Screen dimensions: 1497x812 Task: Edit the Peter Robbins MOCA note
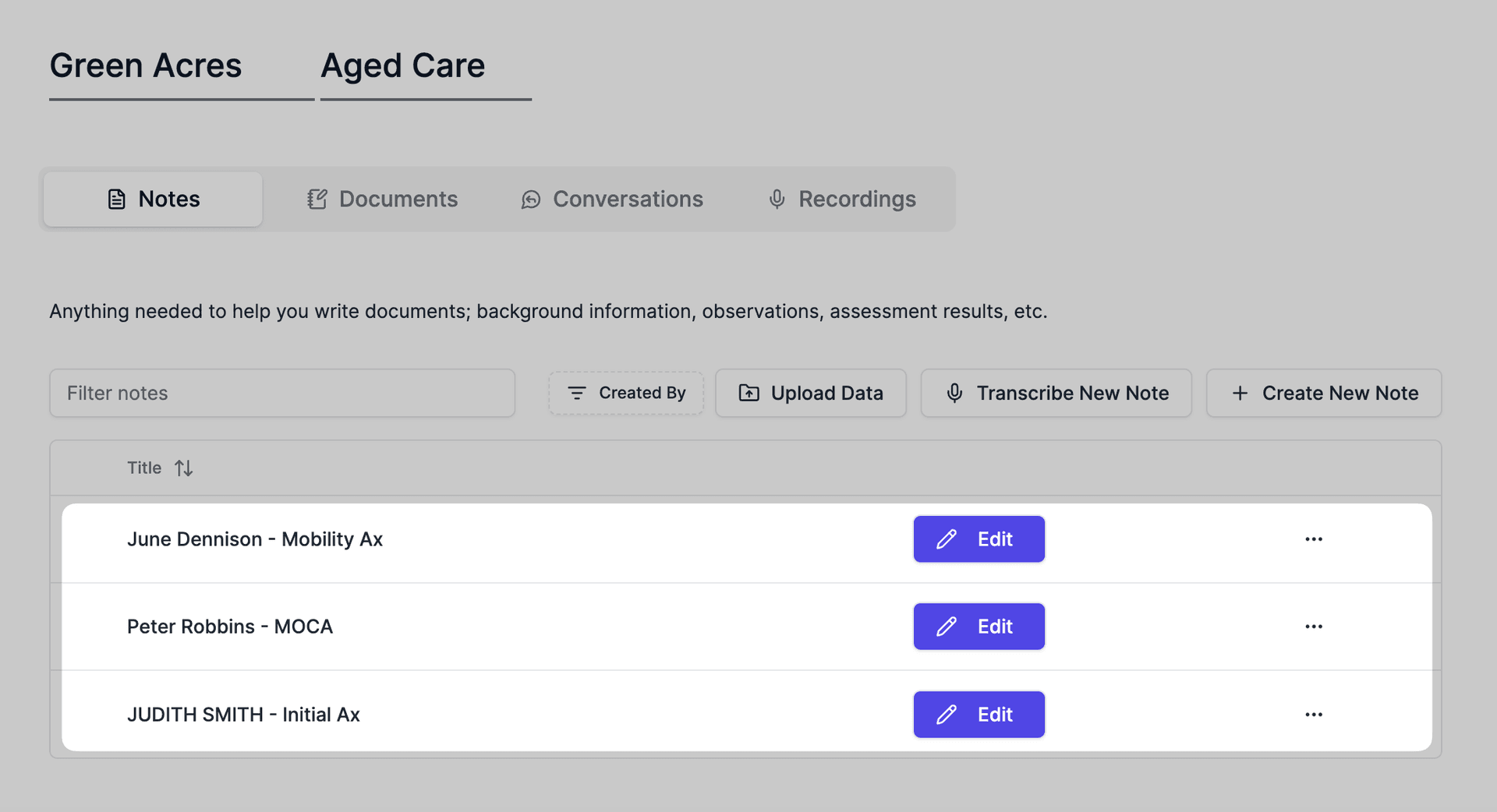pos(979,626)
